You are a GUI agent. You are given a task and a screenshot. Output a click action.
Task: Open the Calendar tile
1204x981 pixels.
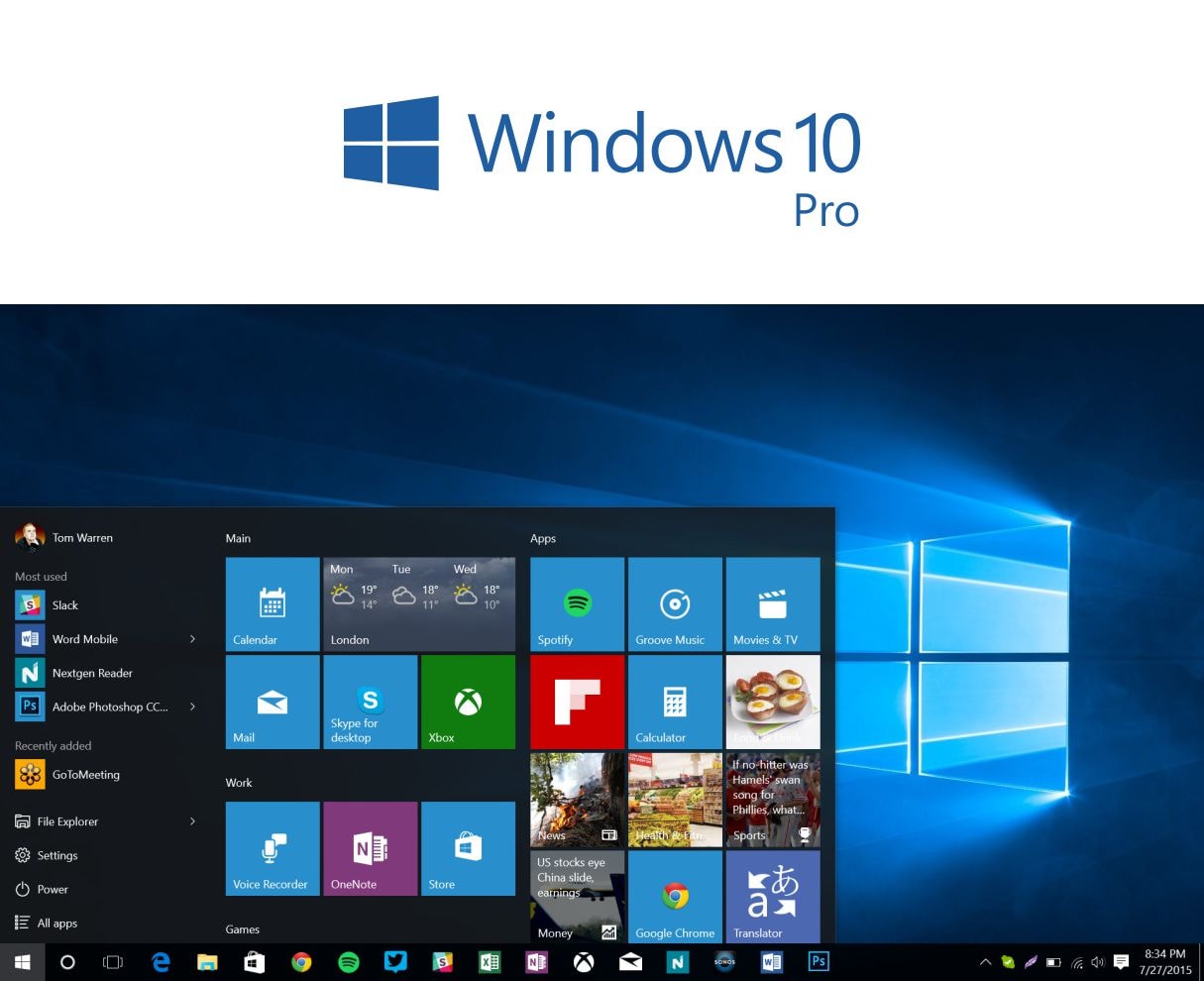[273, 603]
